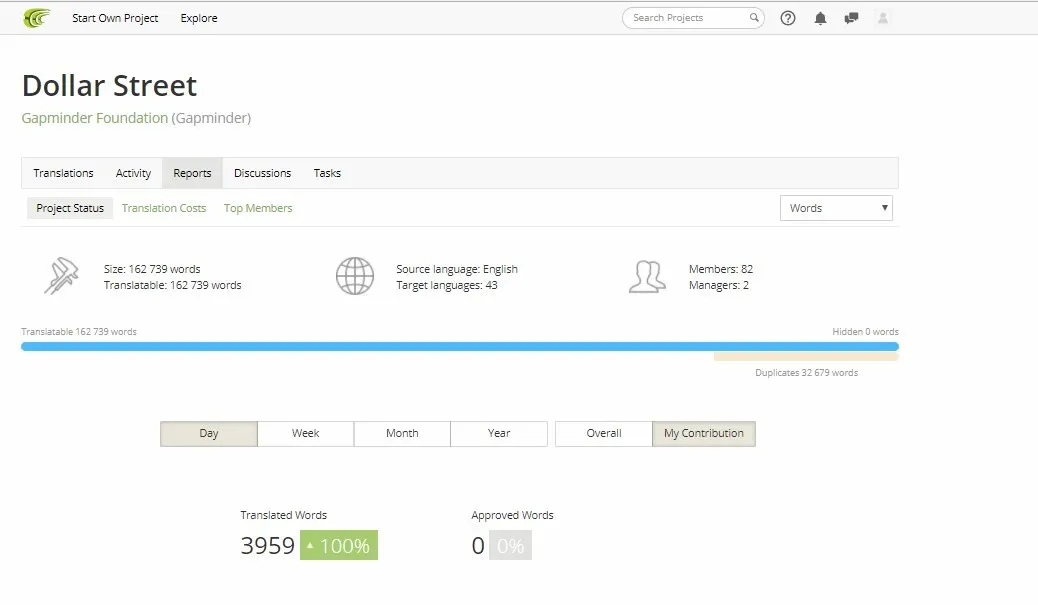Click the Crowdin logo icon
The height and width of the screenshot is (605, 1038).
36,18
